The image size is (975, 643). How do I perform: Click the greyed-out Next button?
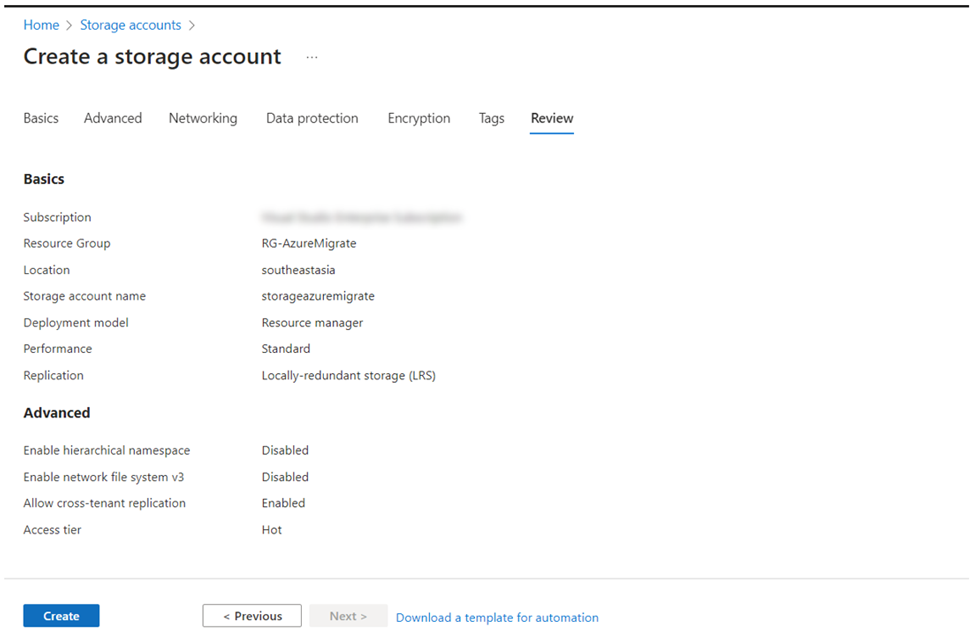click(348, 616)
